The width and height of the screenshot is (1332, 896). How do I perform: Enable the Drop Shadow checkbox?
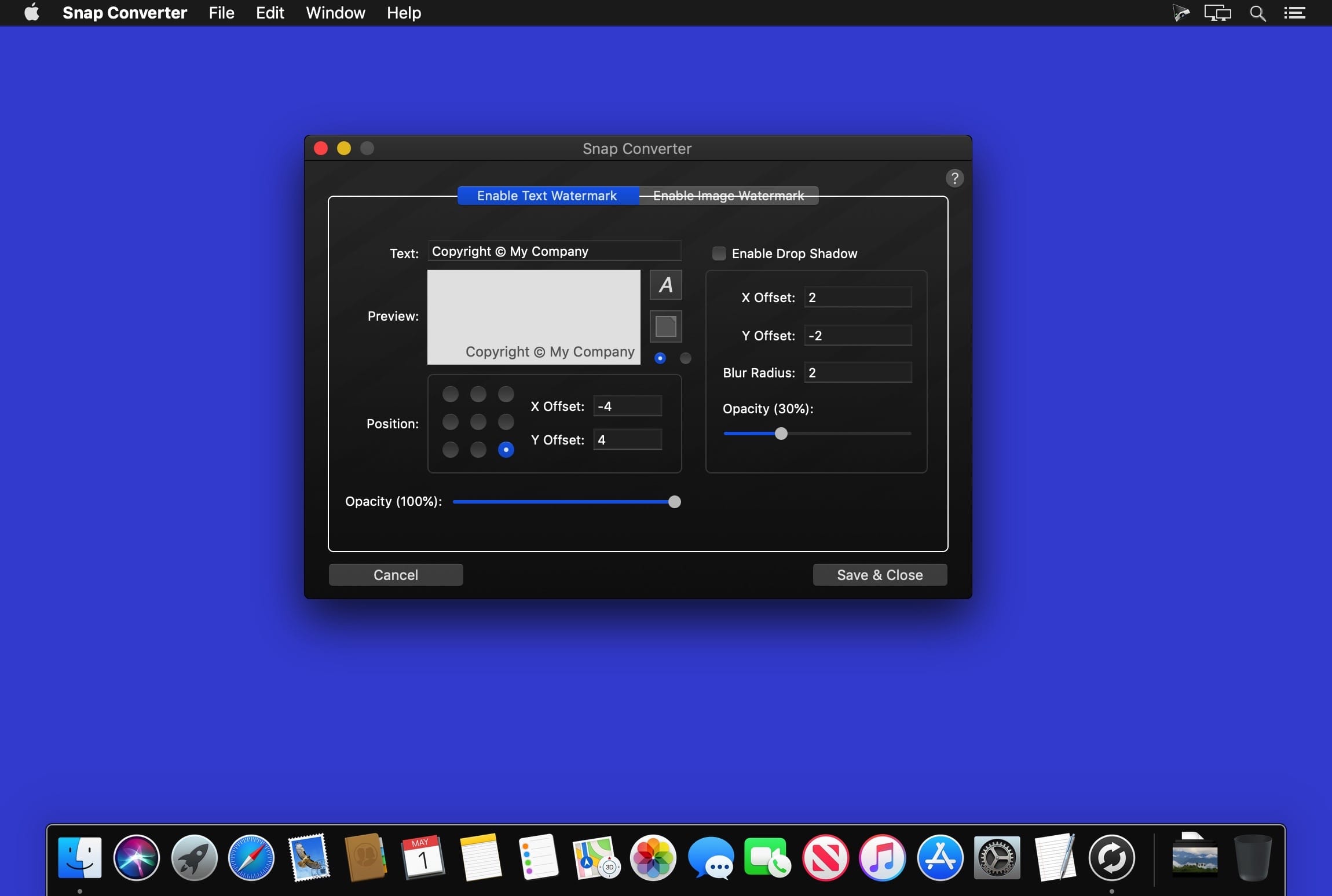click(x=719, y=254)
